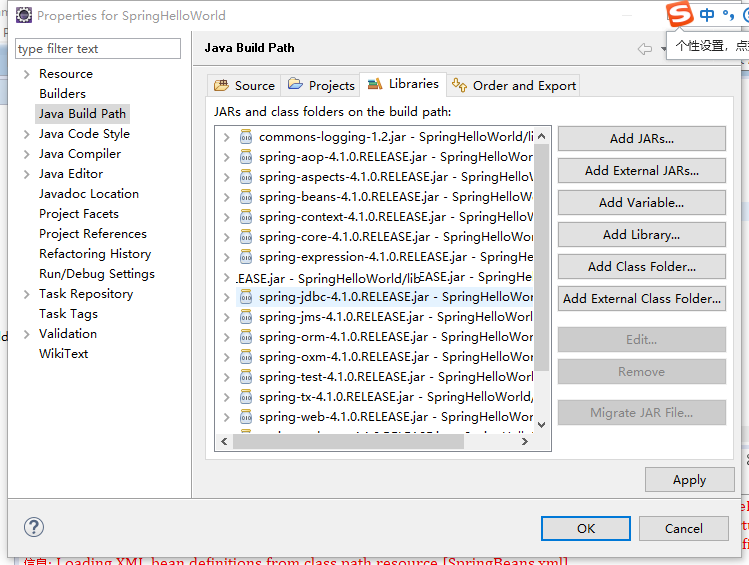Switch to the Source tab
Image resolution: width=749 pixels, height=565 pixels.
[x=245, y=86]
